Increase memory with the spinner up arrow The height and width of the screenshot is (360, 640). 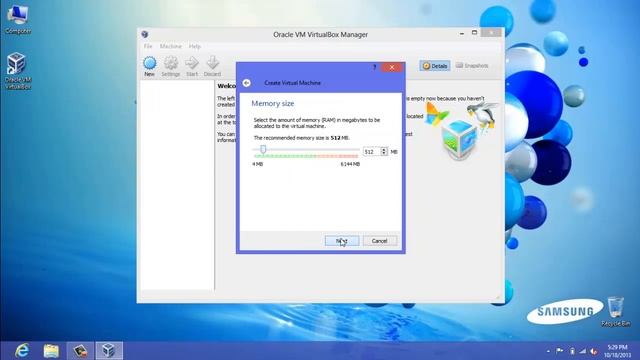point(384,149)
